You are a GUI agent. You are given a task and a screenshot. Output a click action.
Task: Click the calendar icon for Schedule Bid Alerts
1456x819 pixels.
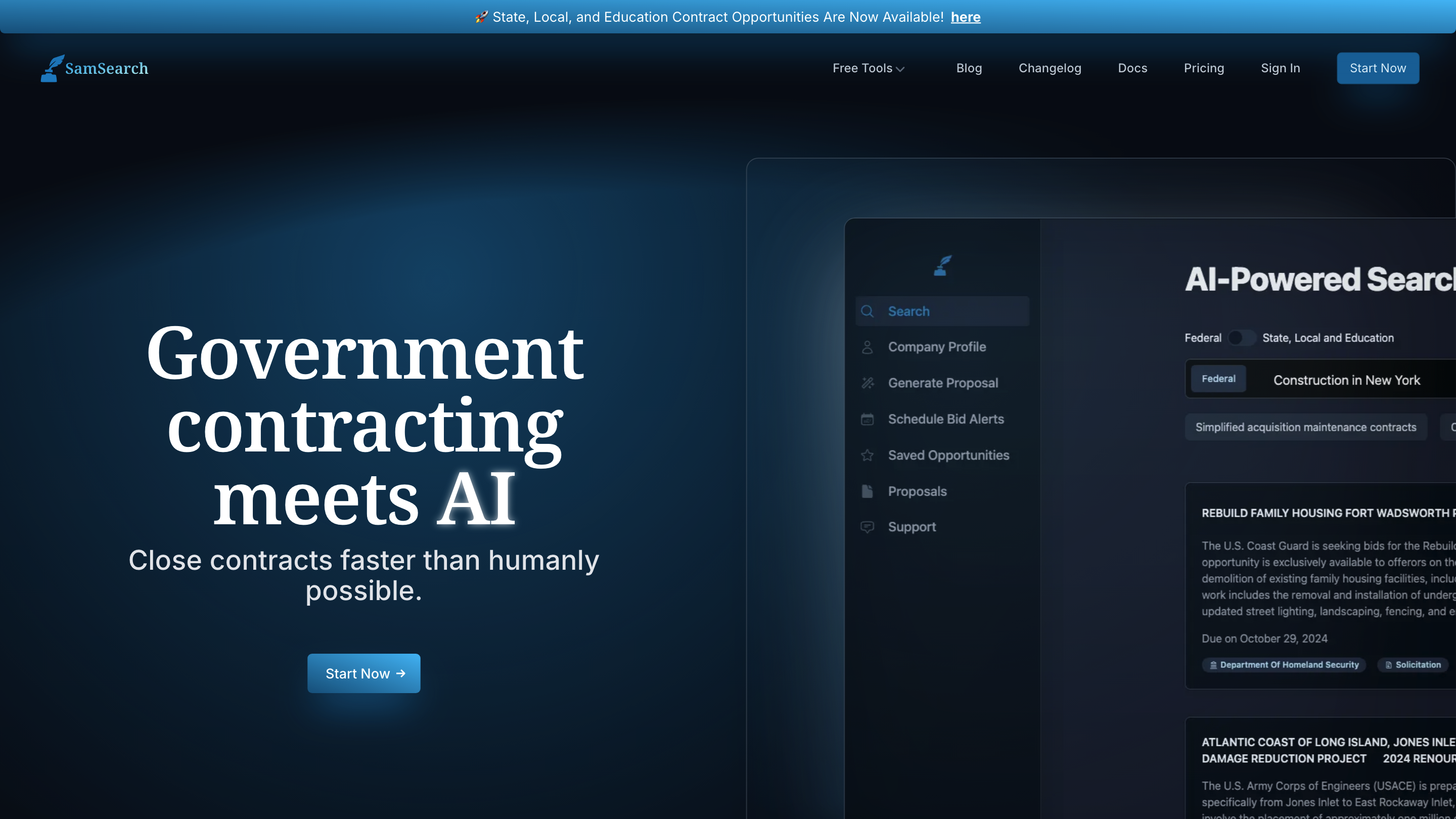867,420
